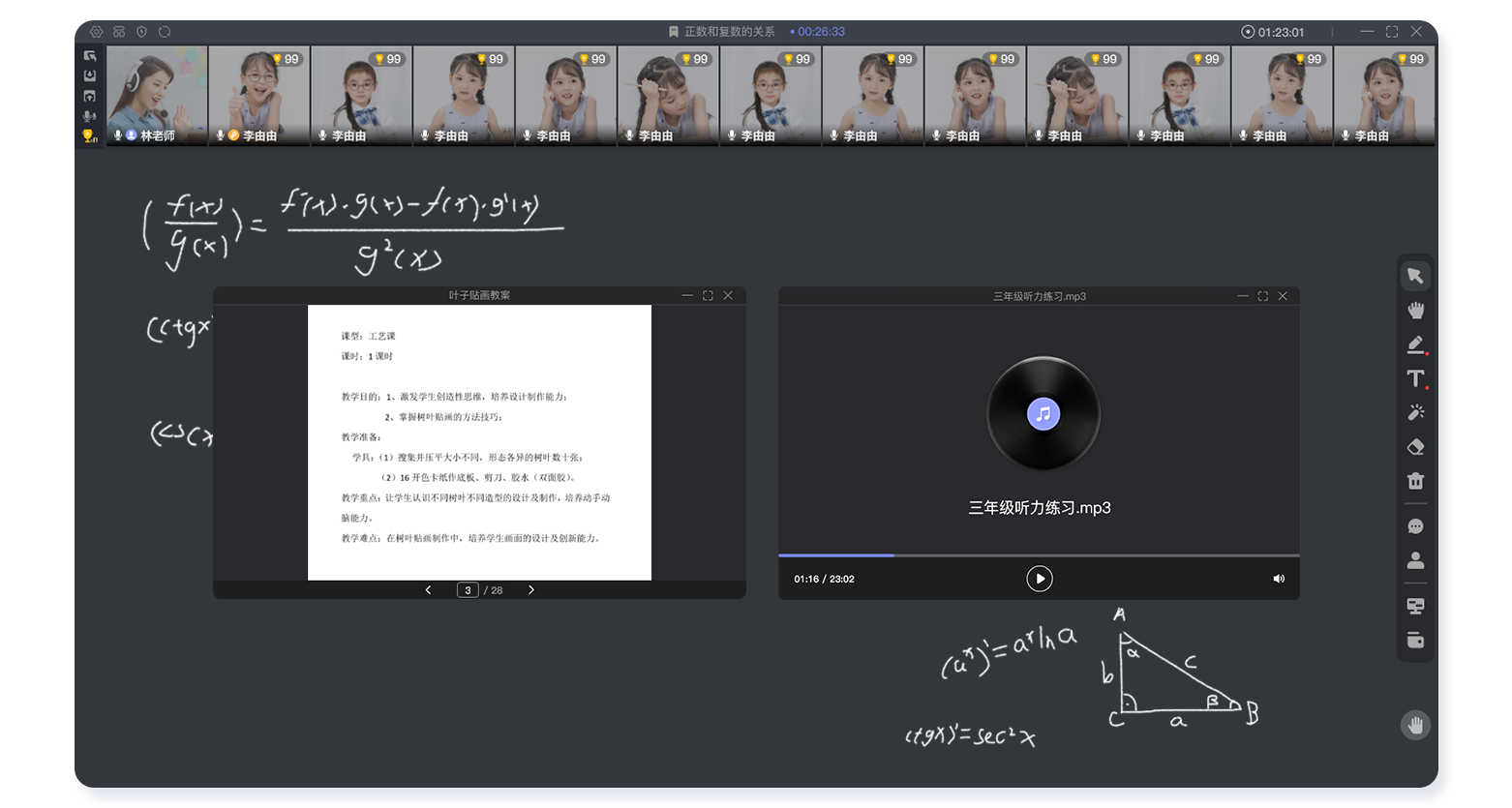
Task: Open the chat message panel
Action: 1415,526
